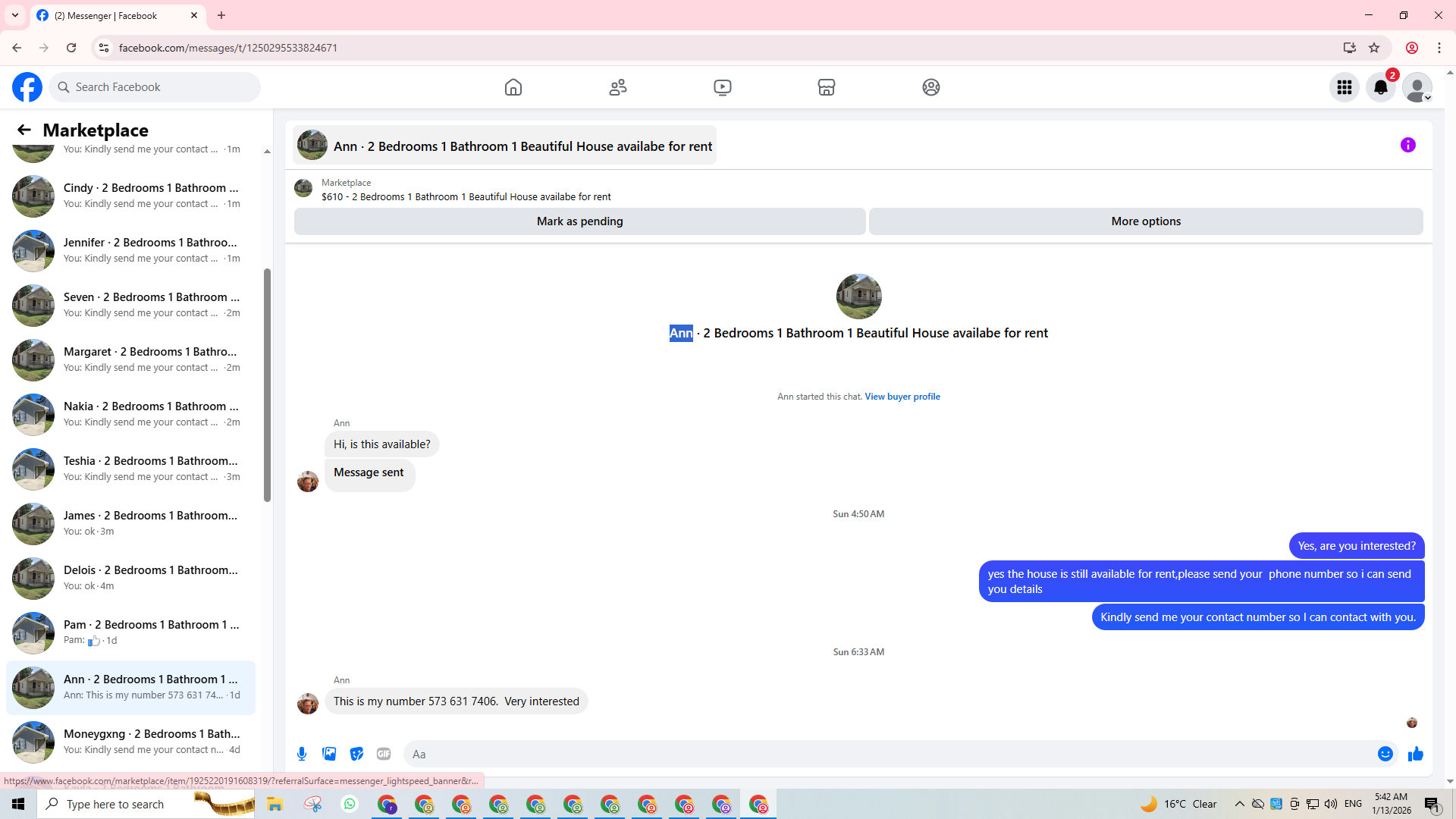Screen dimensions: 1456x819
Task: Open the browser tab search dropdown
Action: point(15,15)
